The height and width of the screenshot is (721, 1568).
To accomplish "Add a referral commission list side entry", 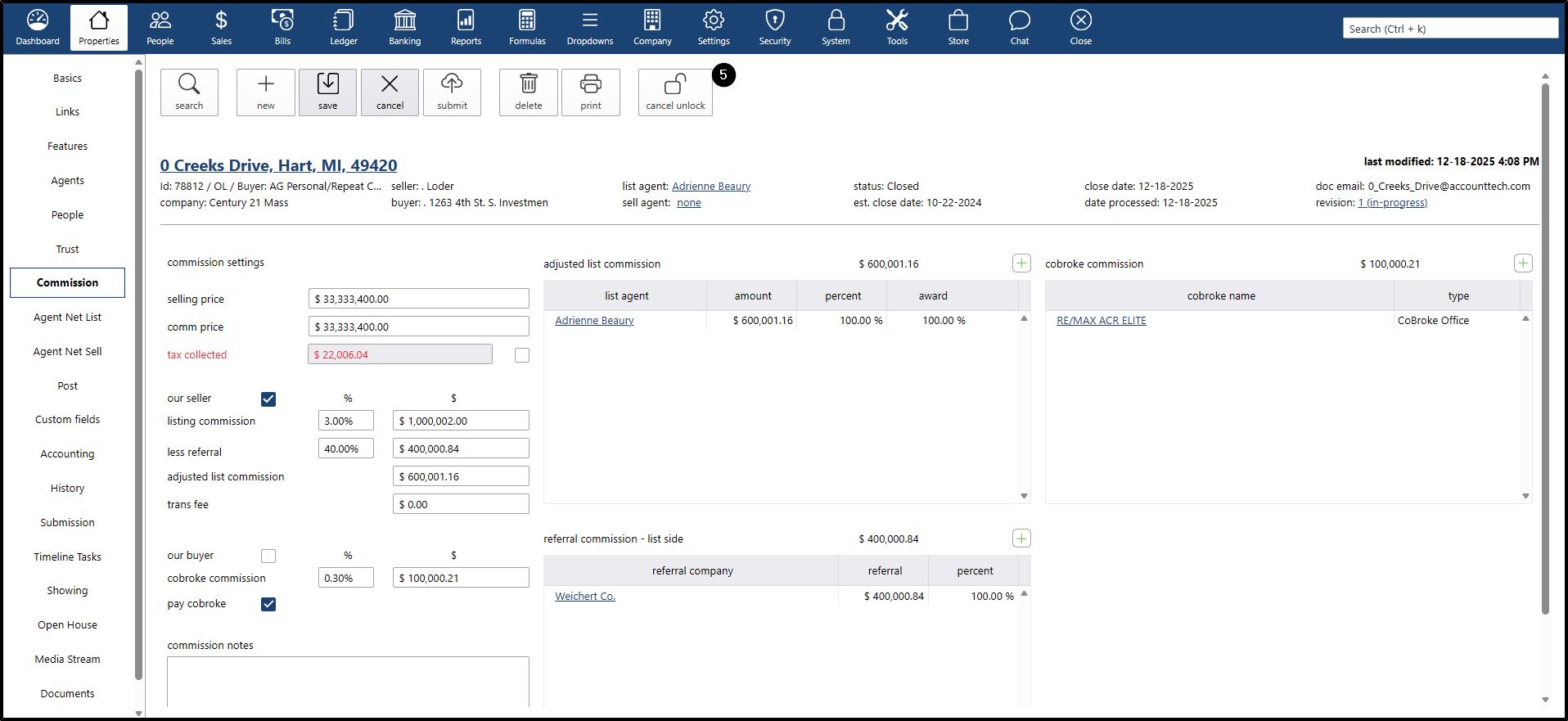I will pos(1021,538).
